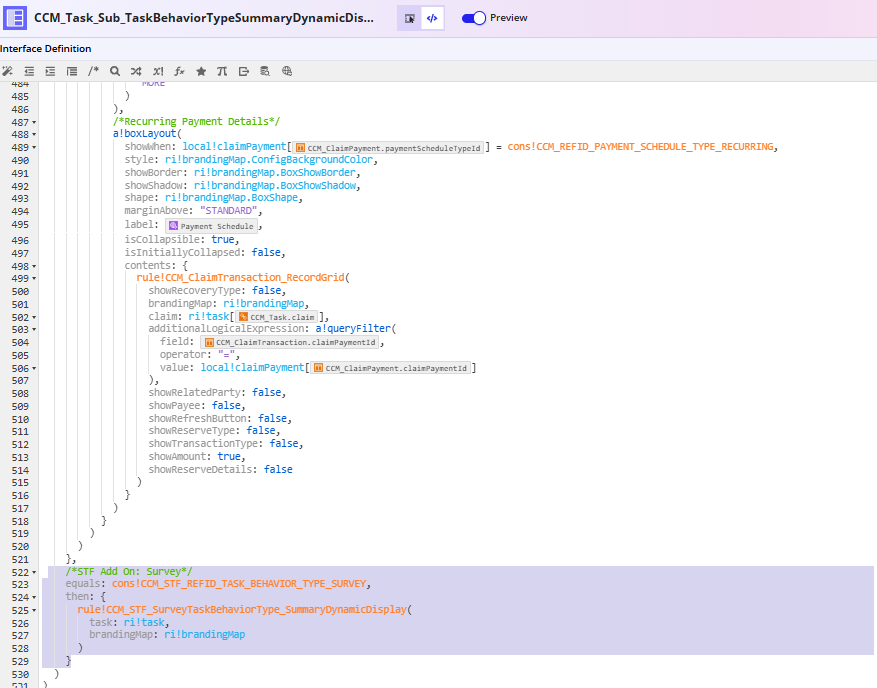Click the fx function toolbar icon
This screenshot has height=688, width=877.
pyautogui.click(x=180, y=71)
